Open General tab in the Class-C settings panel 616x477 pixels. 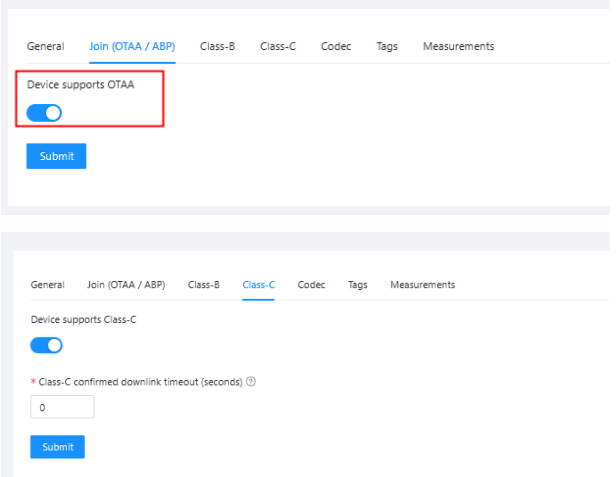click(x=47, y=285)
